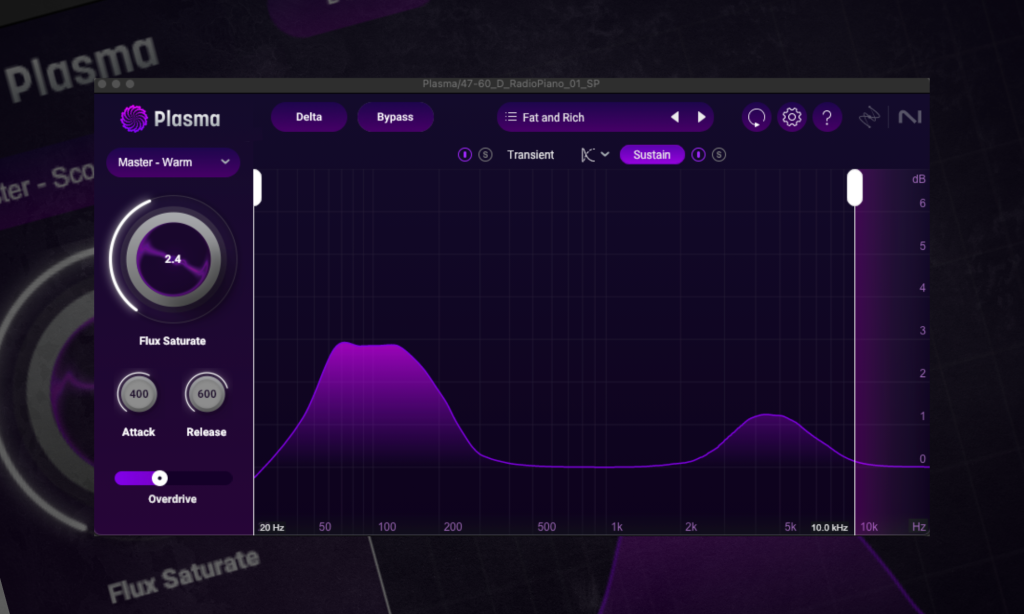Click the Native Instruments logo
1024x614 pixels.
[909, 118]
